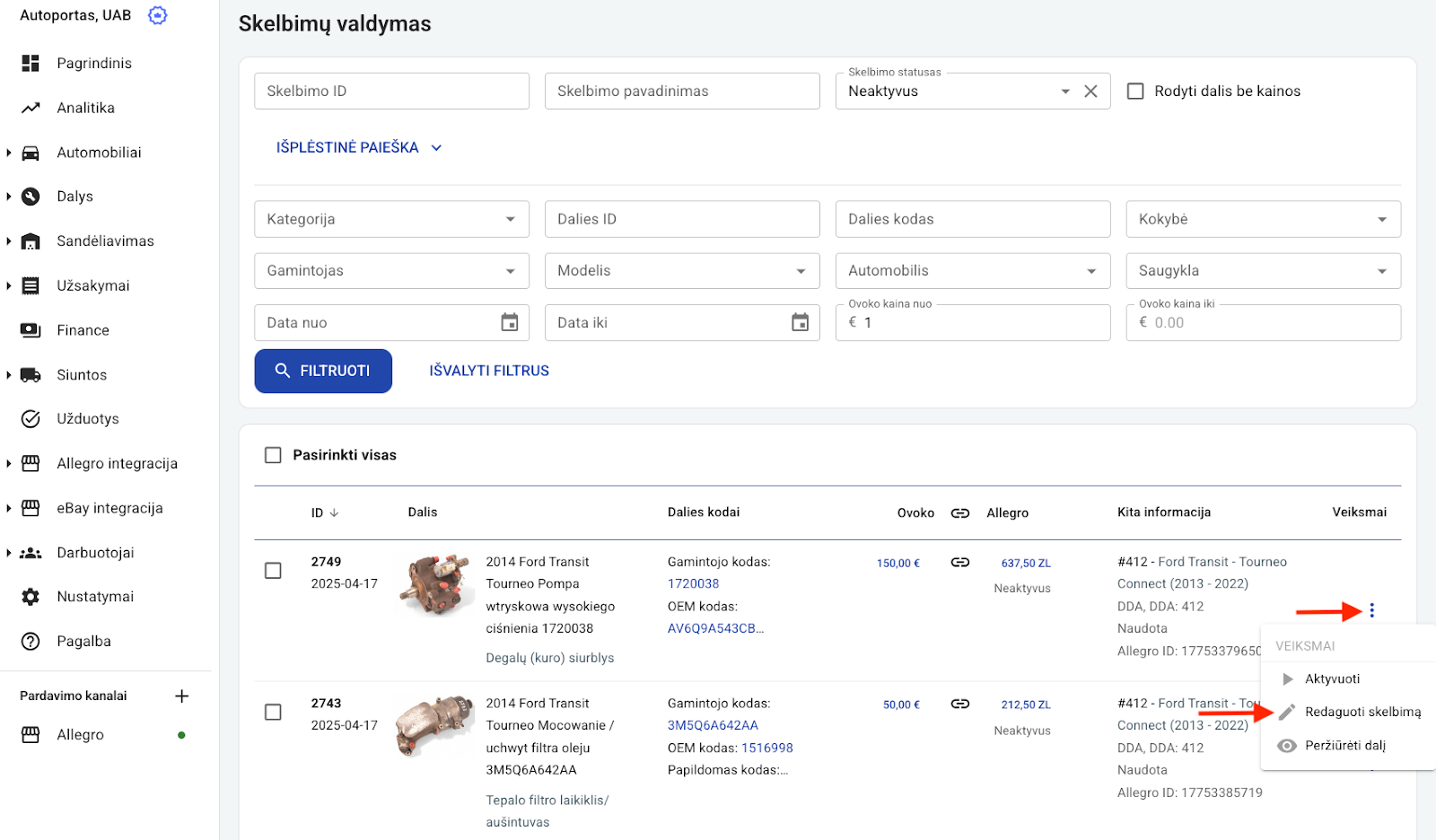This screenshot has height=840, width=1436.
Task: Click the link icon in row 2743
Action: [959, 704]
